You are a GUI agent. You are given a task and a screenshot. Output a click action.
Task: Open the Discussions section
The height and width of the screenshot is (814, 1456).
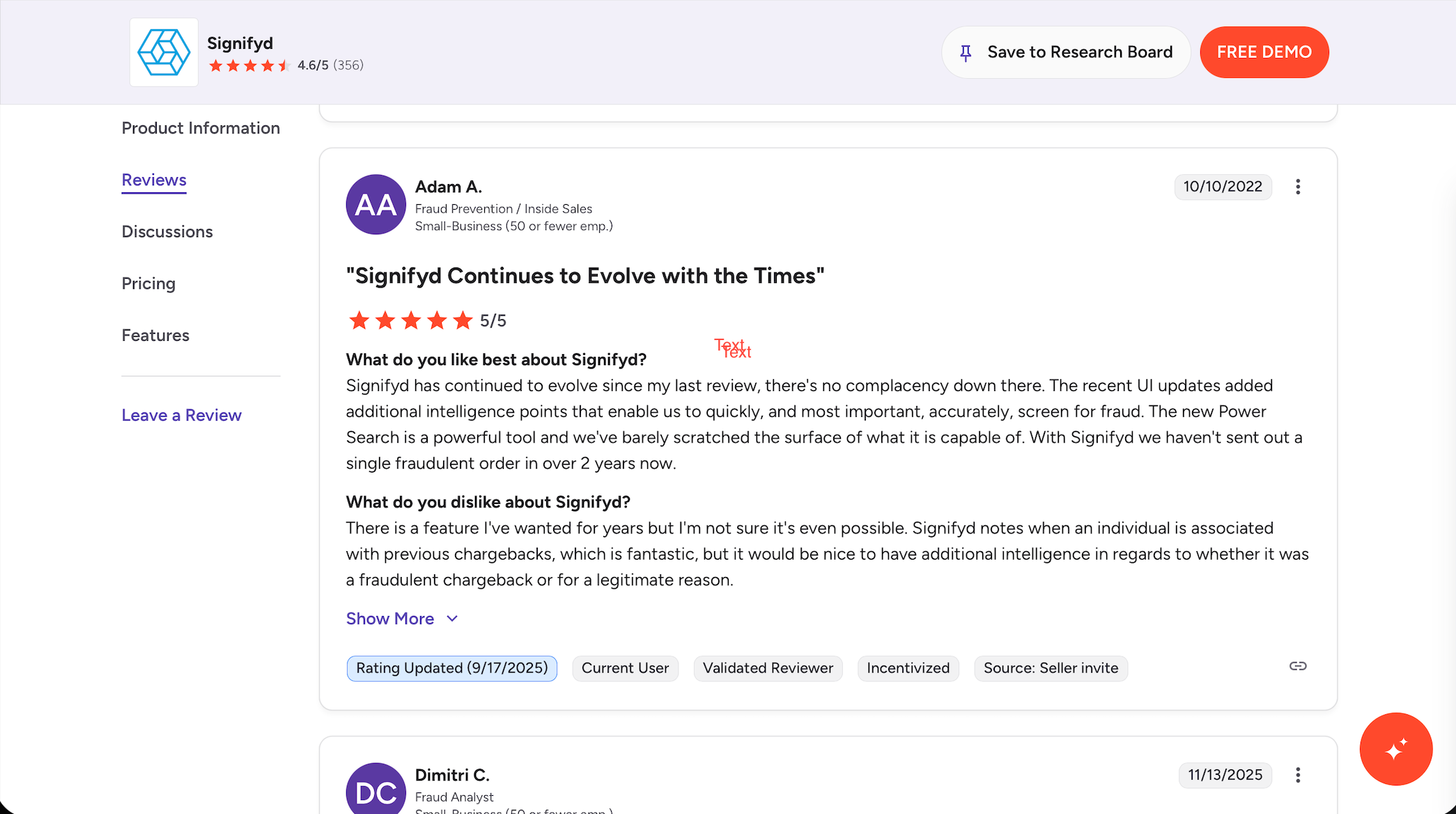click(167, 232)
